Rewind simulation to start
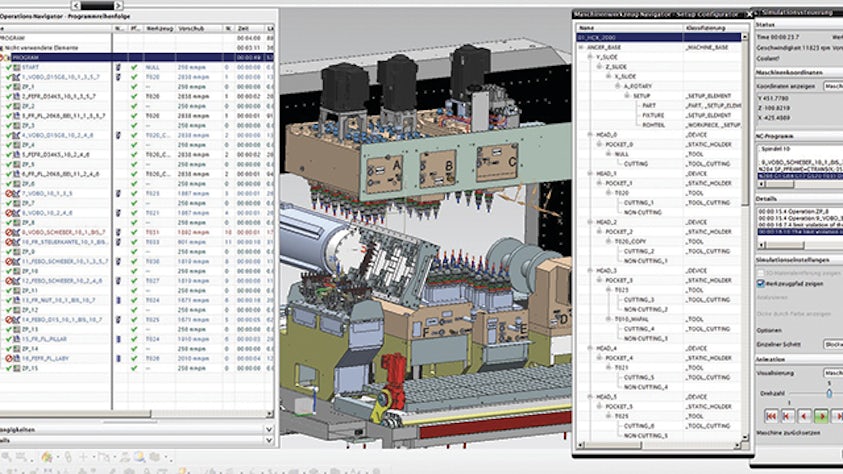843x474 pixels. (771, 416)
